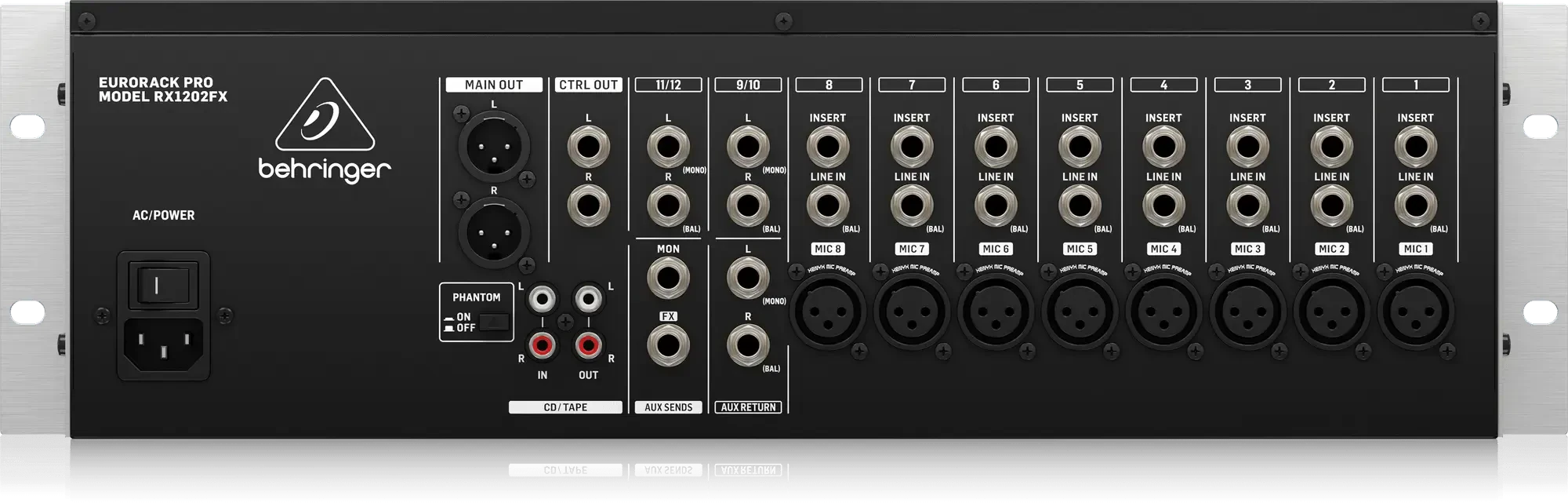Toggle the AC power rocker switch
Viewport: 1568px width, 503px height.
tap(162, 284)
